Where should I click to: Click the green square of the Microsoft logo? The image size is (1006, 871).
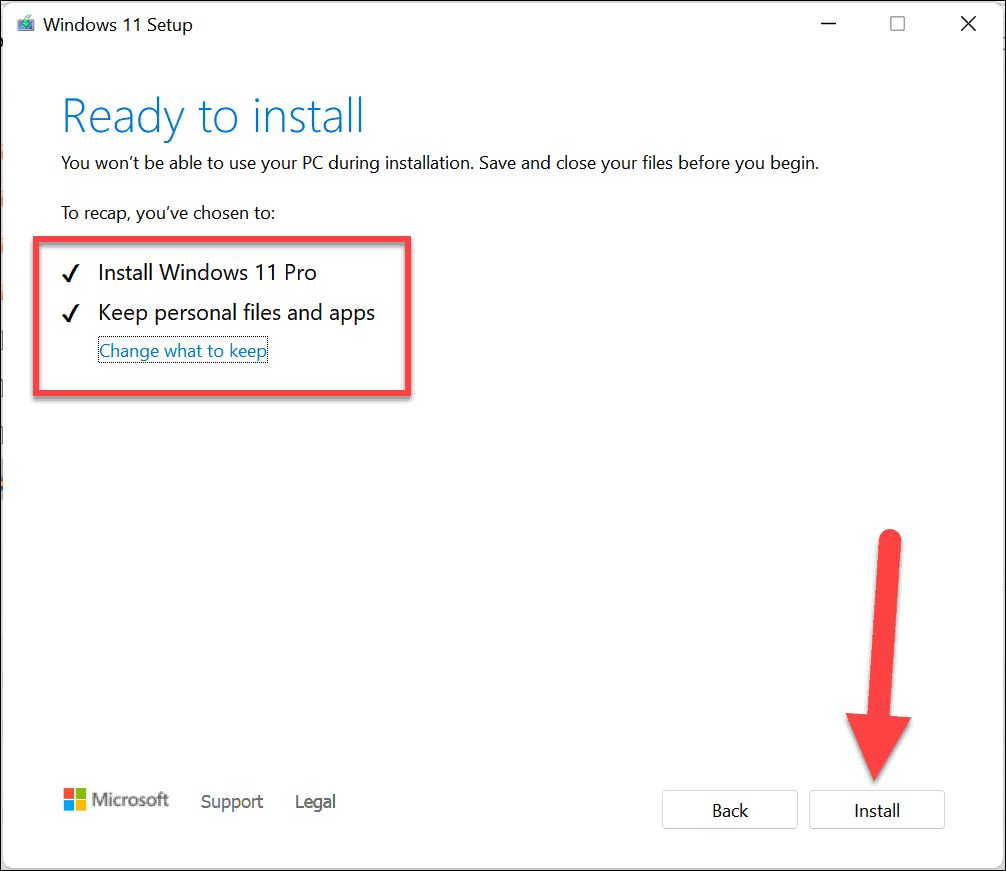click(x=81, y=793)
